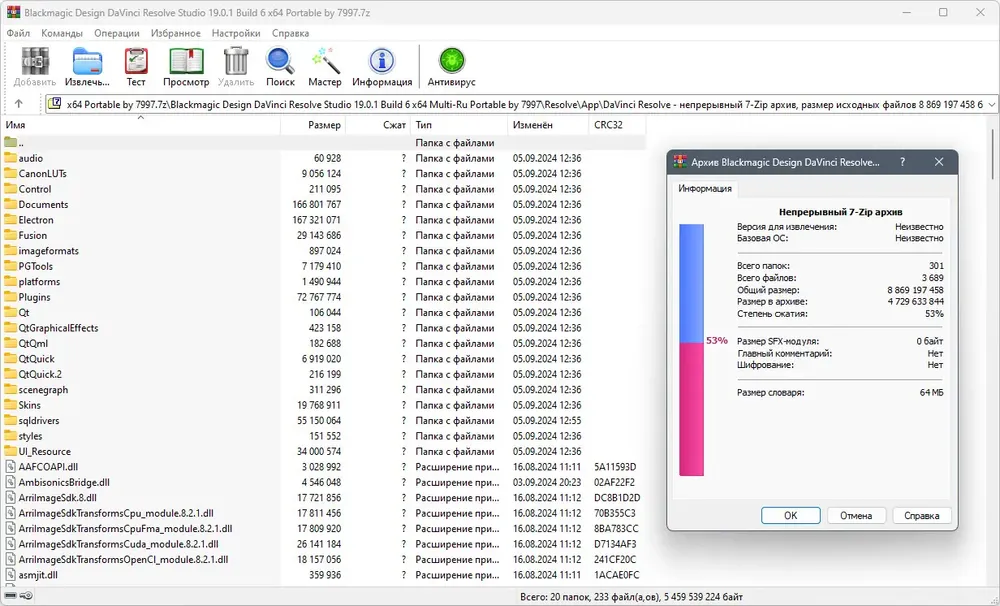The image size is (1000, 606).
Task: Select the Plugins folder icon
Action: coord(10,297)
